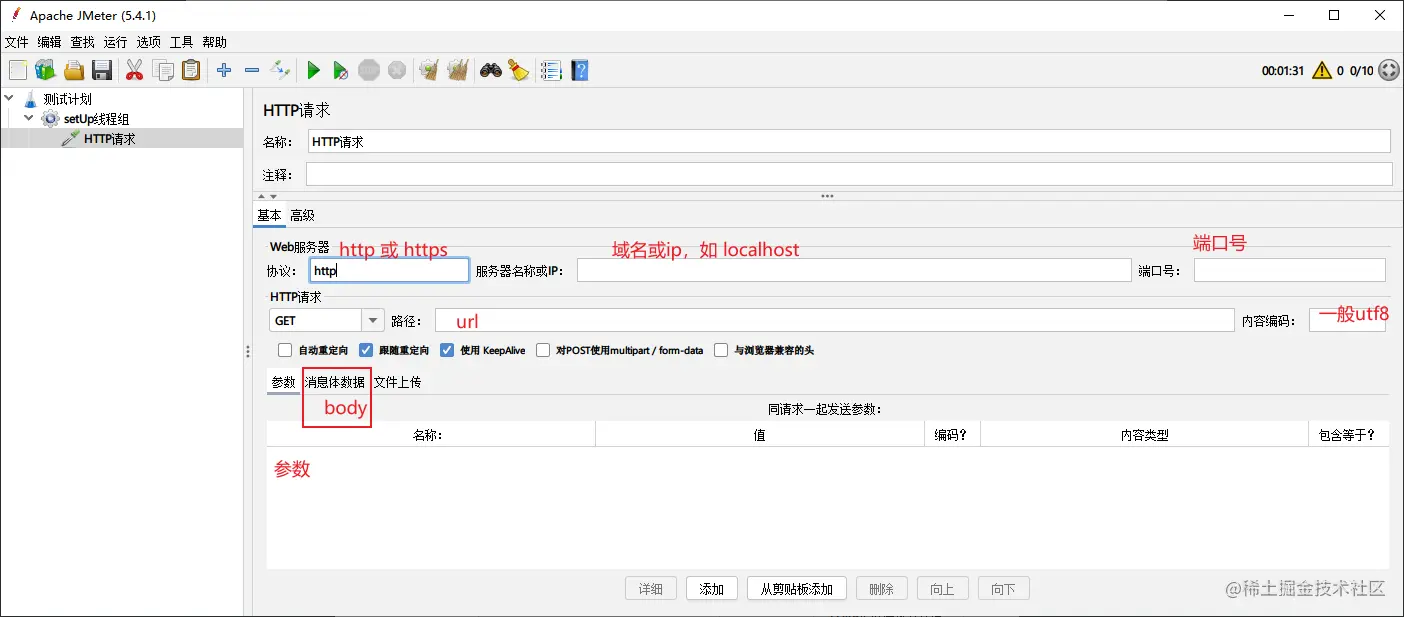Click the thread status icon at top right
This screenshot has height=617, width=1404.
[x=1389, y=70]
